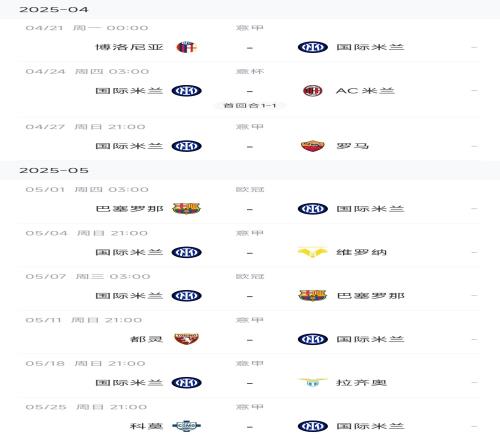The height and width of the screenshot is (440, 500).
Task: Select the 2025-04 month header
Action: 250,9
